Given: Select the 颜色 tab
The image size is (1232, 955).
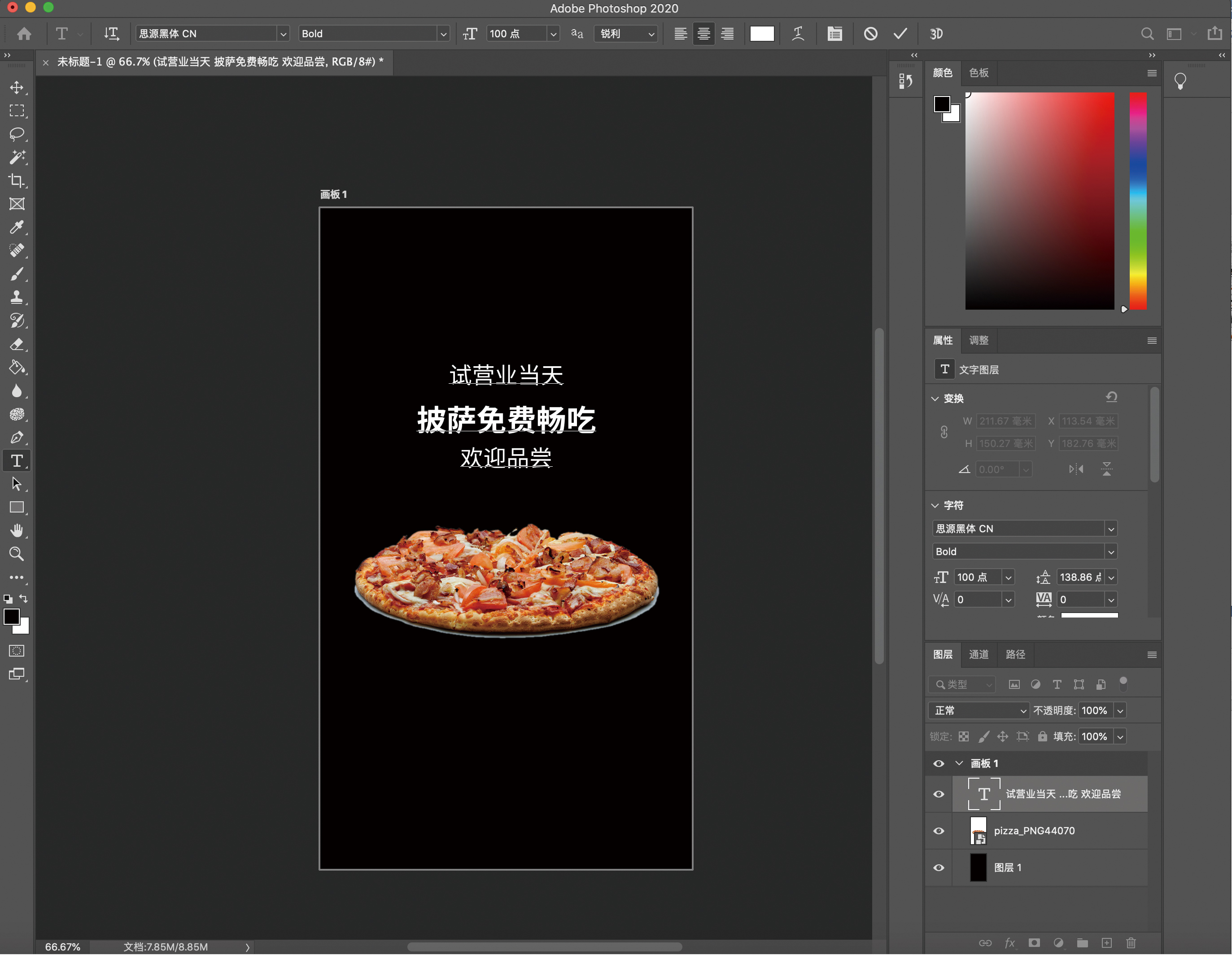Looking at the screenshot, I should [943, 73].
